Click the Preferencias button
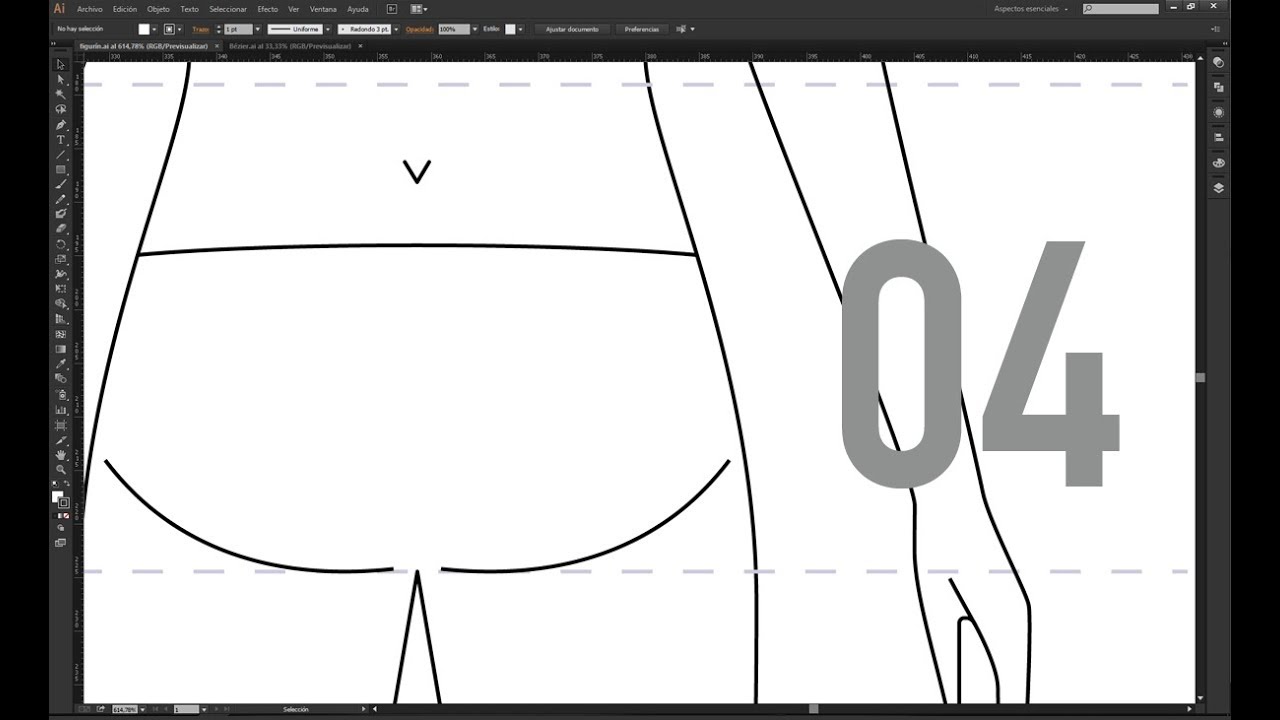1280x720 pixels. tap(642, 29)
